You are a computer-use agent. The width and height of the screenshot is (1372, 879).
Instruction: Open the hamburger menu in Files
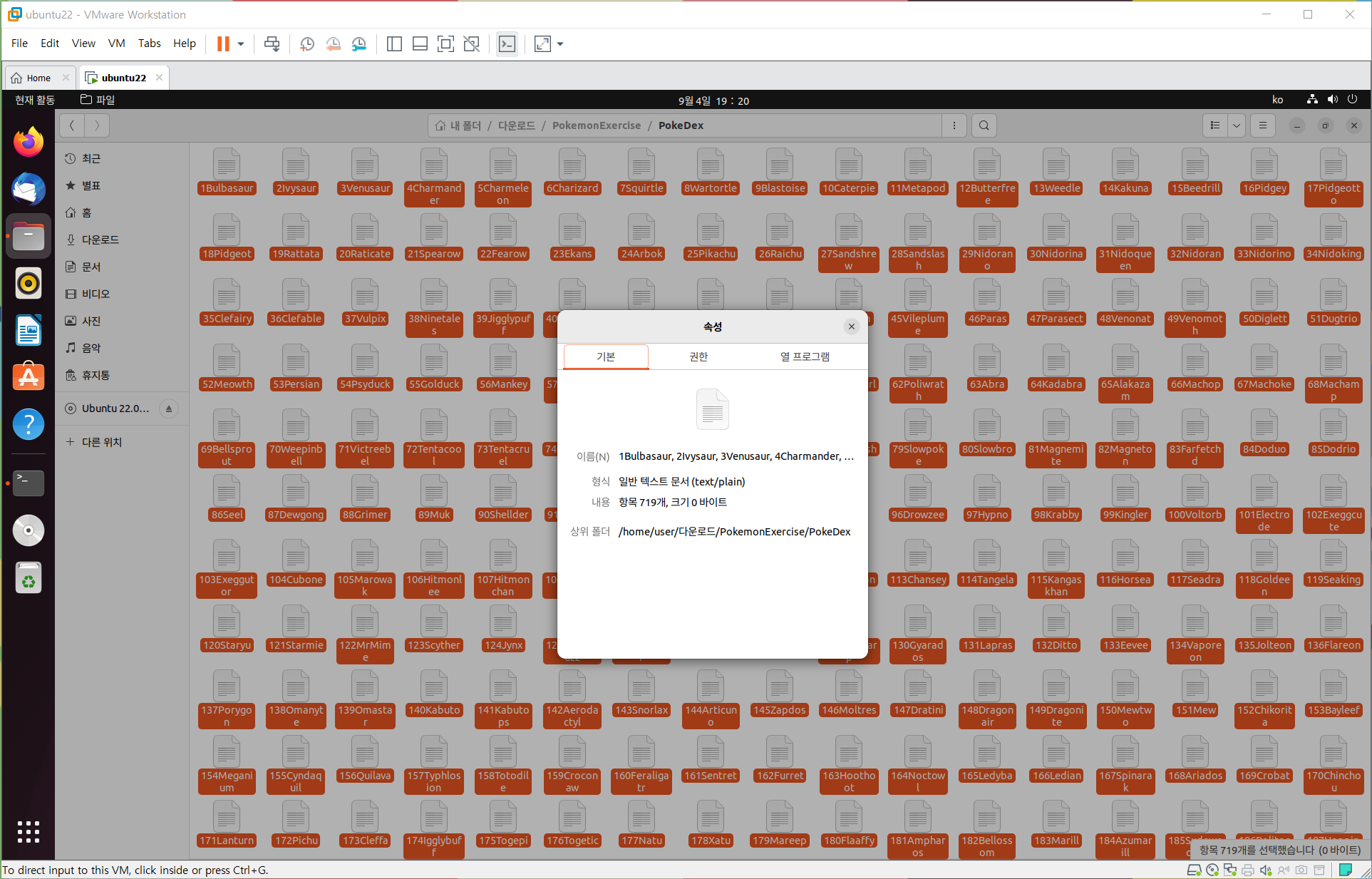1263,125
